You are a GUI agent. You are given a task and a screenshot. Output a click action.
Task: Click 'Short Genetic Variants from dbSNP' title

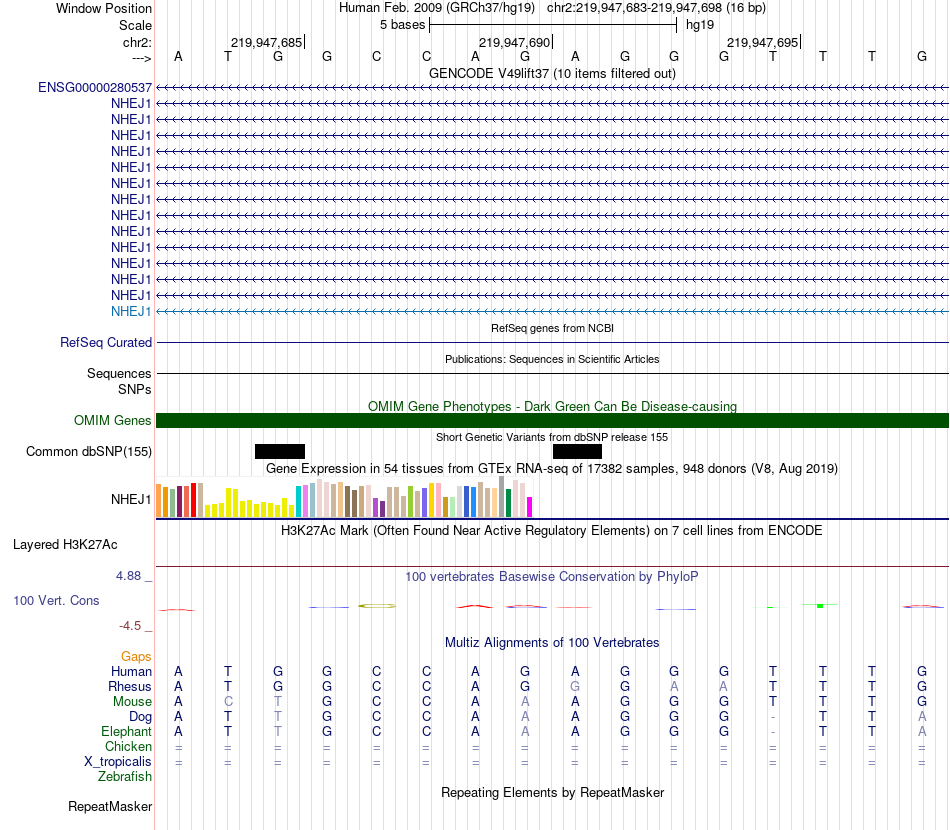coord(552,437)
